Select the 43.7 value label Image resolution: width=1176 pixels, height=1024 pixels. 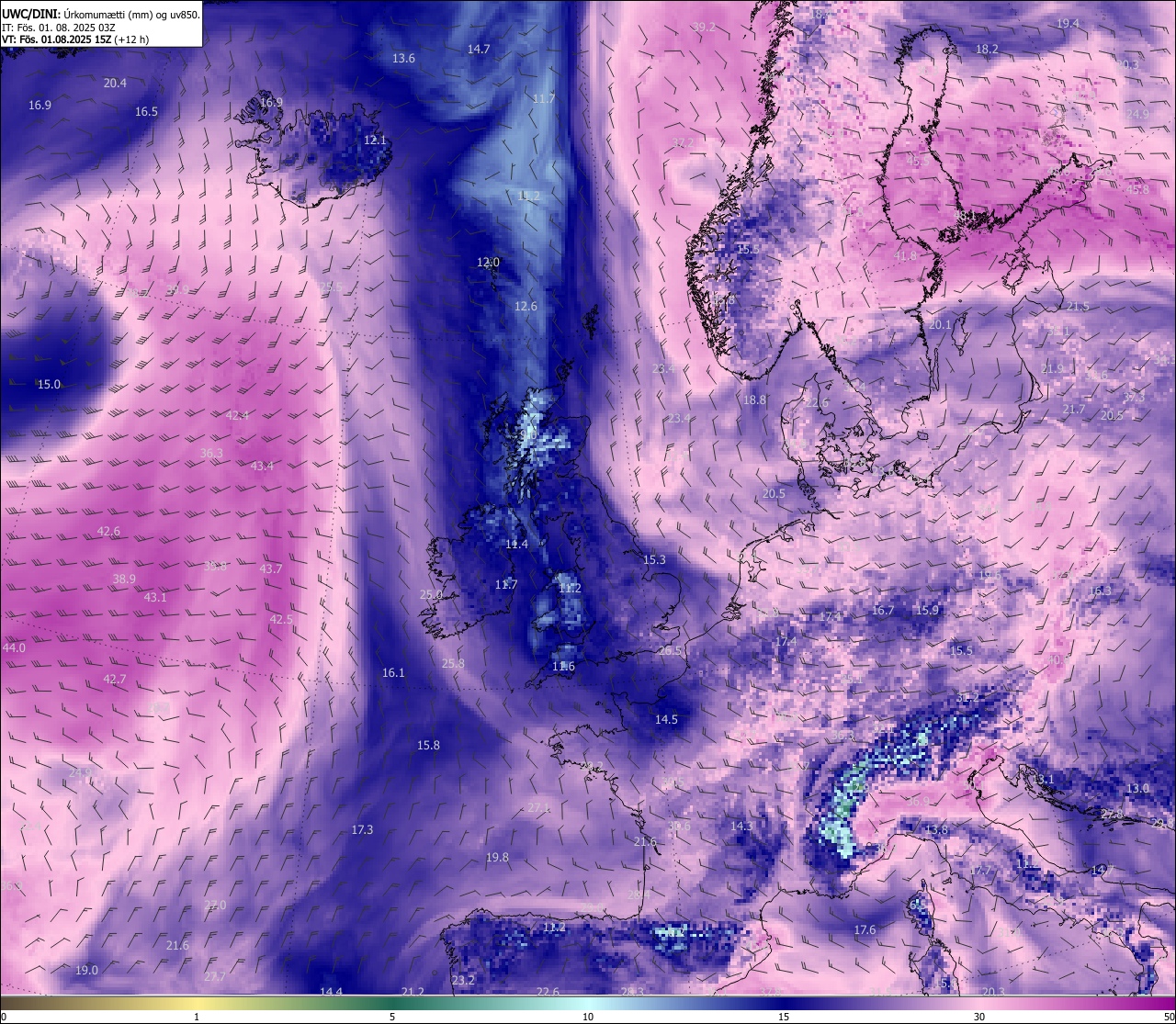tap(270, 568)
